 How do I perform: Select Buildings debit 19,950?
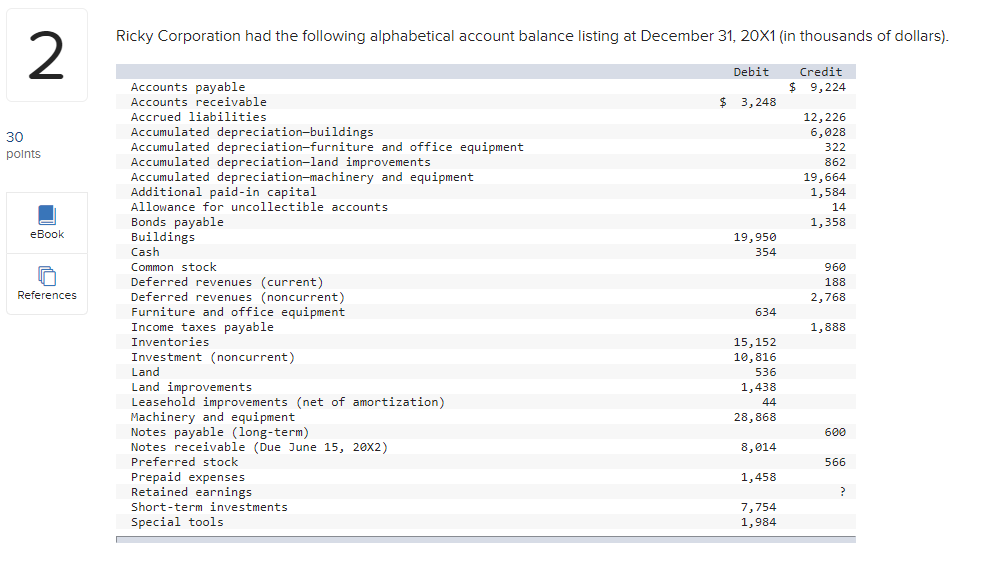click(x=755, y=237)
